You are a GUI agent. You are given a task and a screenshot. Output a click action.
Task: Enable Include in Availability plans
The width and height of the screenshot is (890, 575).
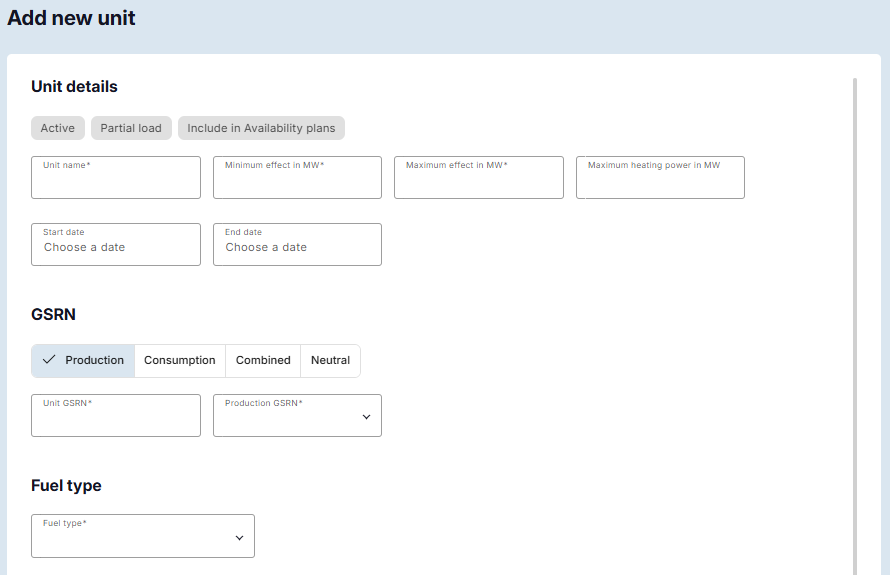(261, 128)
